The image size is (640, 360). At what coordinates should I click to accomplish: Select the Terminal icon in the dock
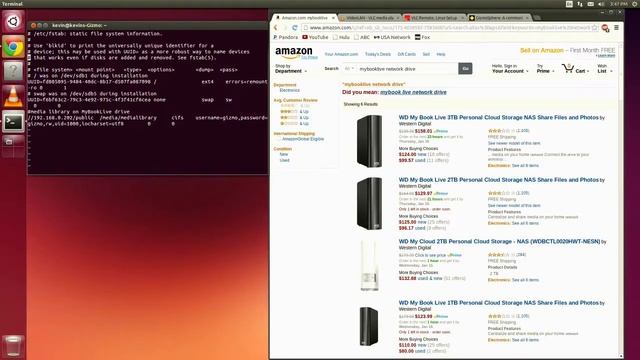point(13,122)
